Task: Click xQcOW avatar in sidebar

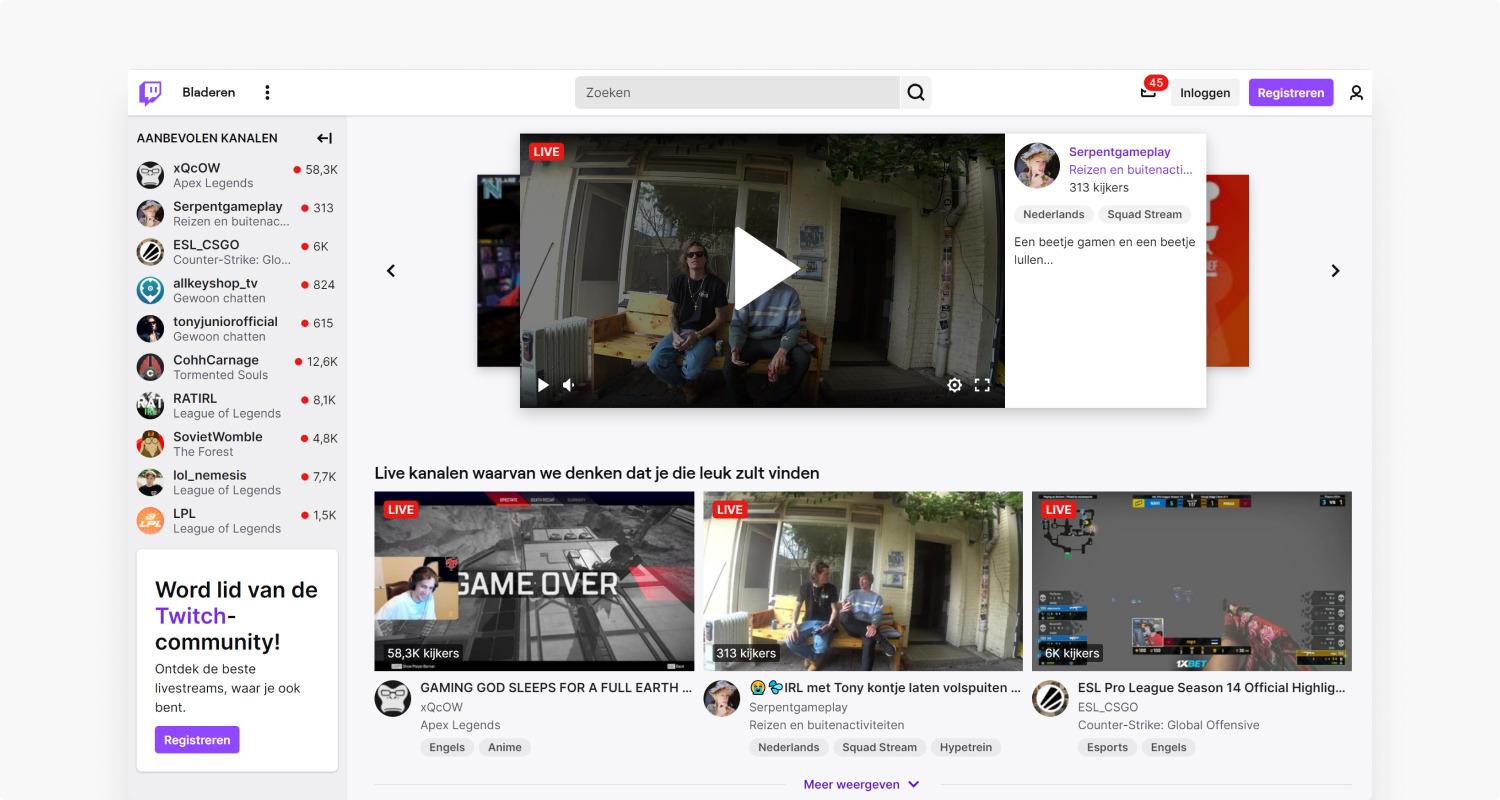Action: (x=150, y=175)
